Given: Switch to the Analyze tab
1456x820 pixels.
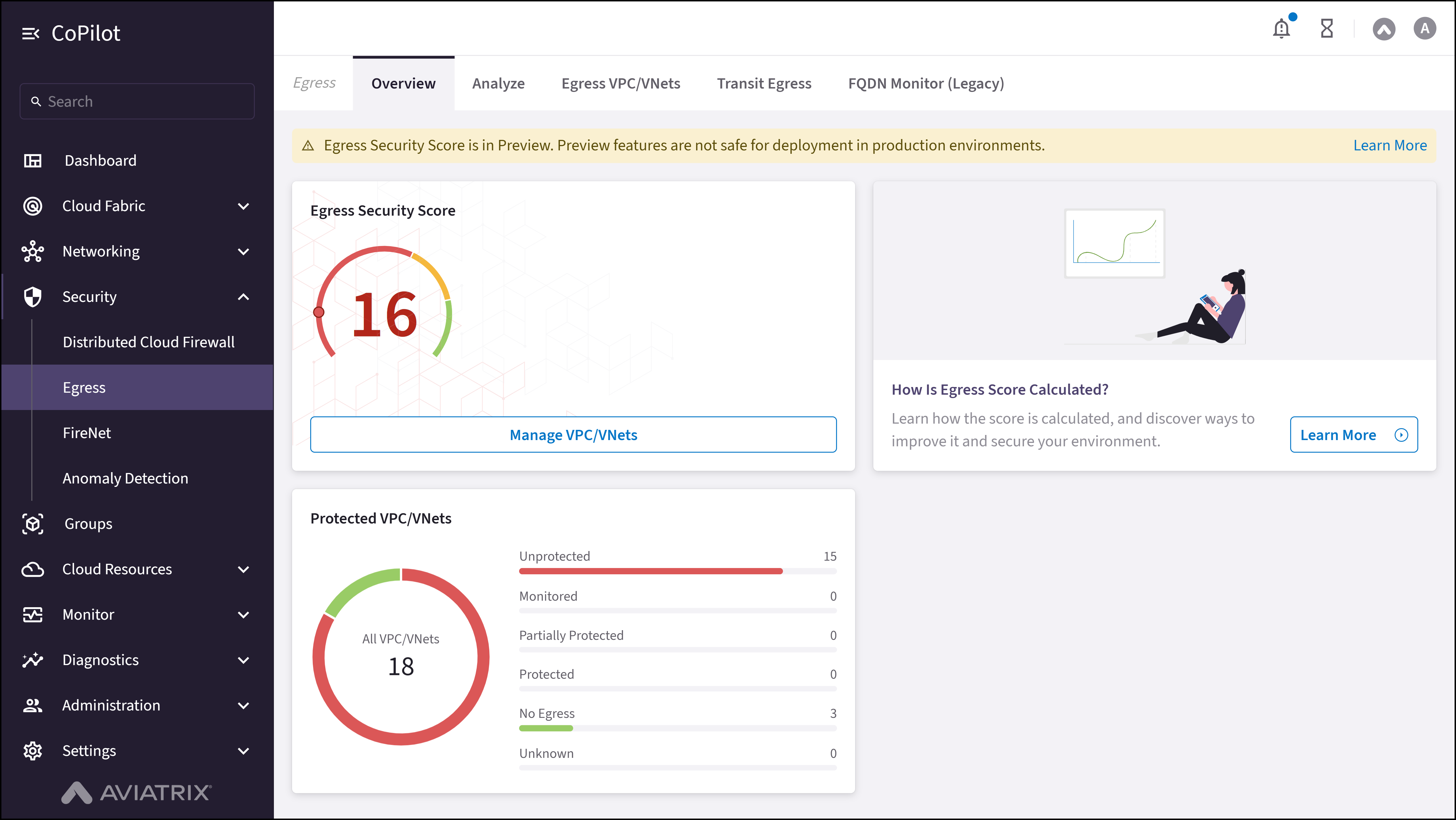Looking at the screenshot, I should click(498, 84).
